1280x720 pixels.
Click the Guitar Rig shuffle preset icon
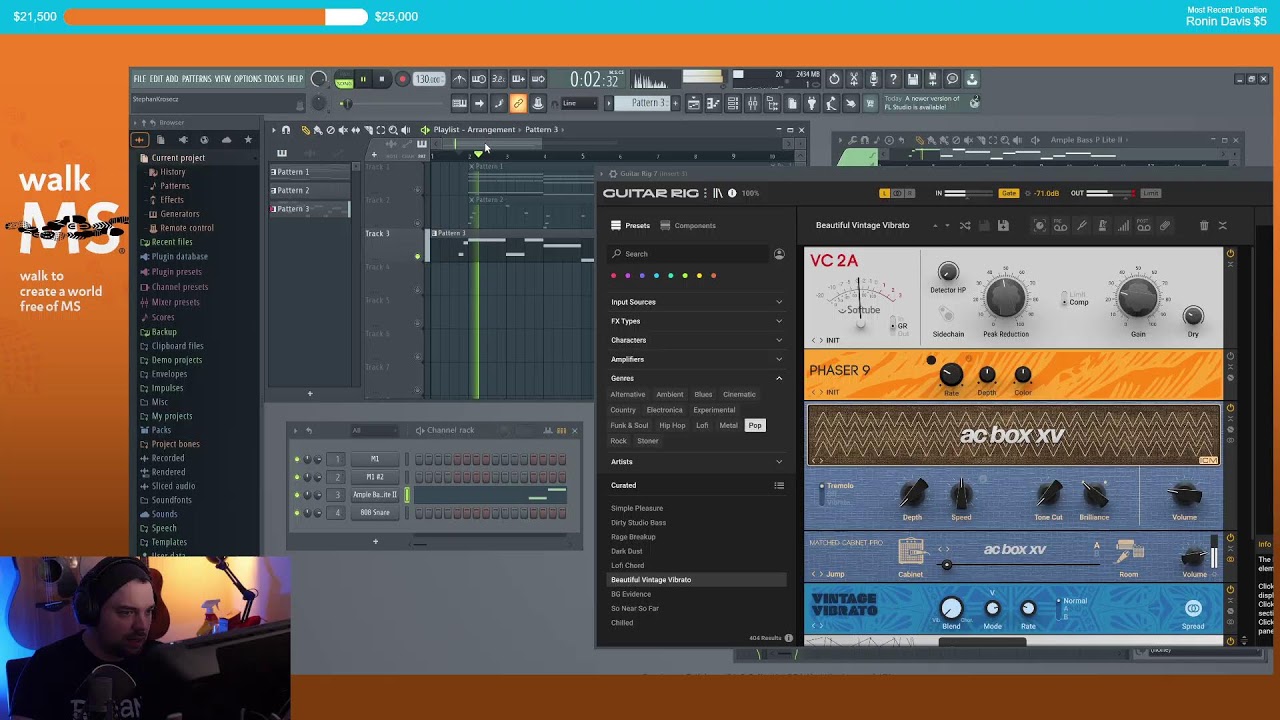pos(965,226)
